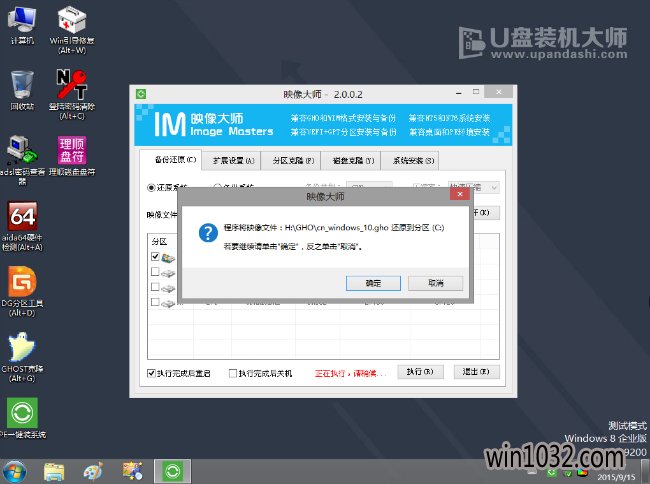Switch to the 系统安装 (S) tab
Screen dimensions: 650x484
(x=412, y=160)
